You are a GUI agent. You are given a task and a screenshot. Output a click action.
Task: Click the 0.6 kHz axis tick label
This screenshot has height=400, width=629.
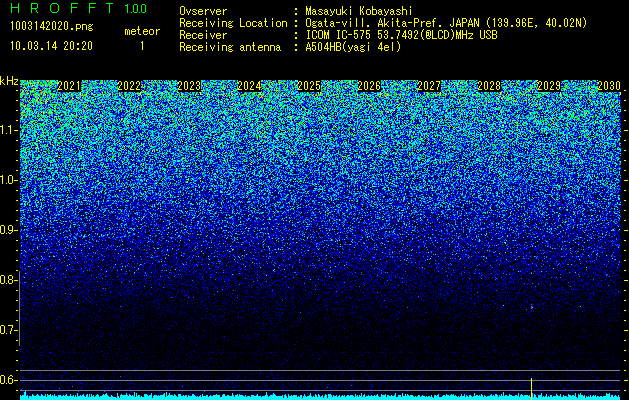tap(7, 380)
